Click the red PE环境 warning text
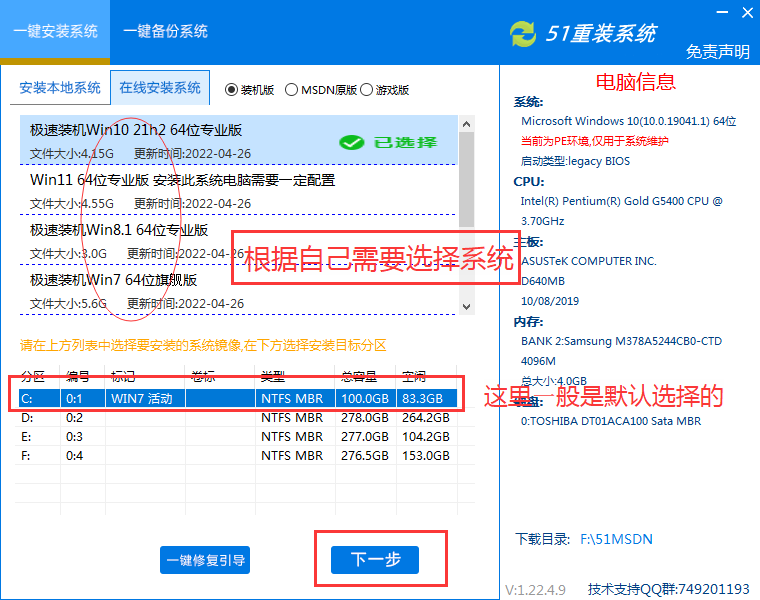Viewport: 760px width, 600px height. point(594,141)
